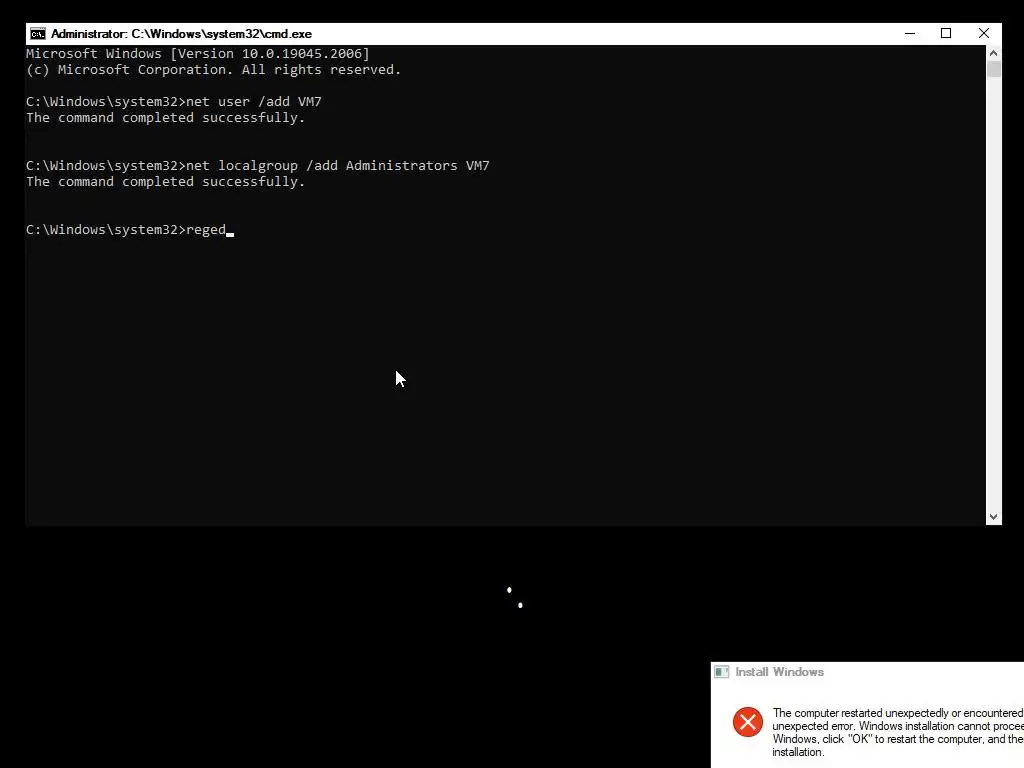The width and height of the screenshot is (1024, 768).
Task: Click the cmd.exe system menu icon
Action: tap(38, 34)
